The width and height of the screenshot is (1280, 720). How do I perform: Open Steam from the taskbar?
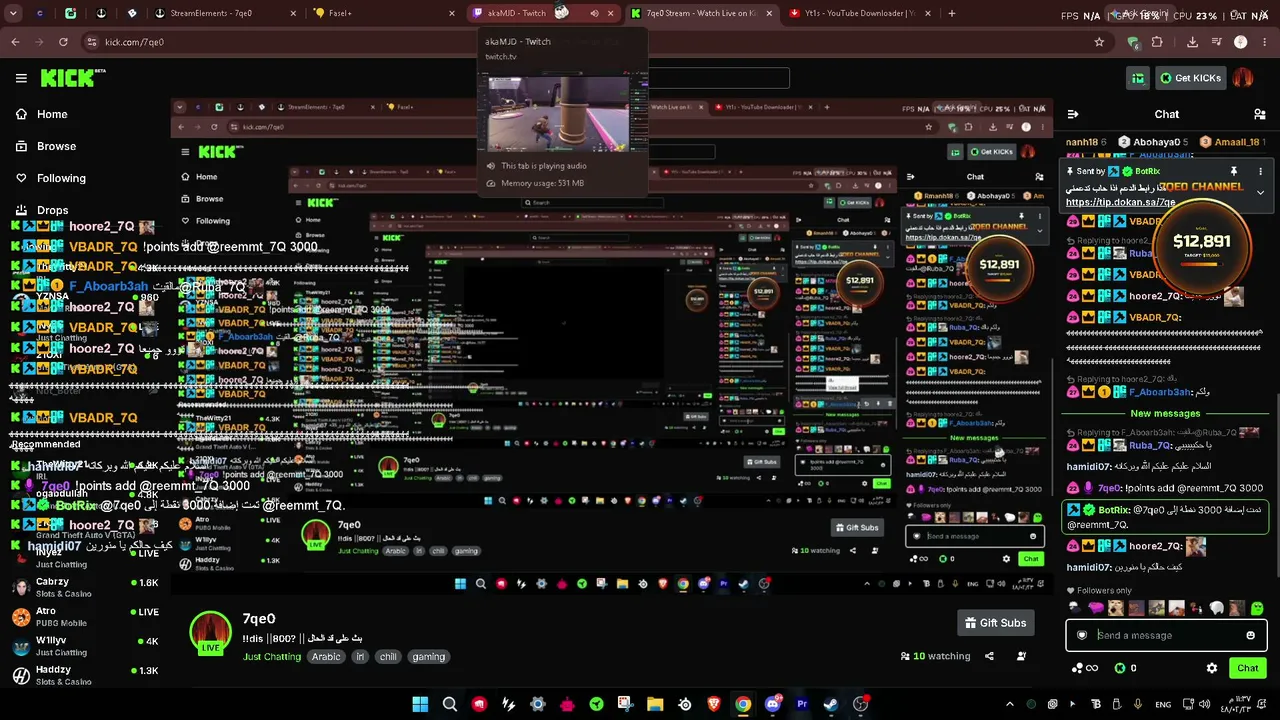[x=831, y=704]
